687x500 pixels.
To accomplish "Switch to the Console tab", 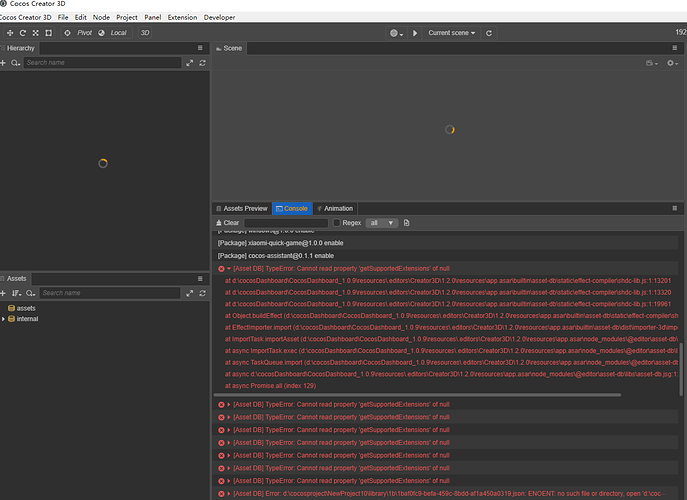I will 292,209.
